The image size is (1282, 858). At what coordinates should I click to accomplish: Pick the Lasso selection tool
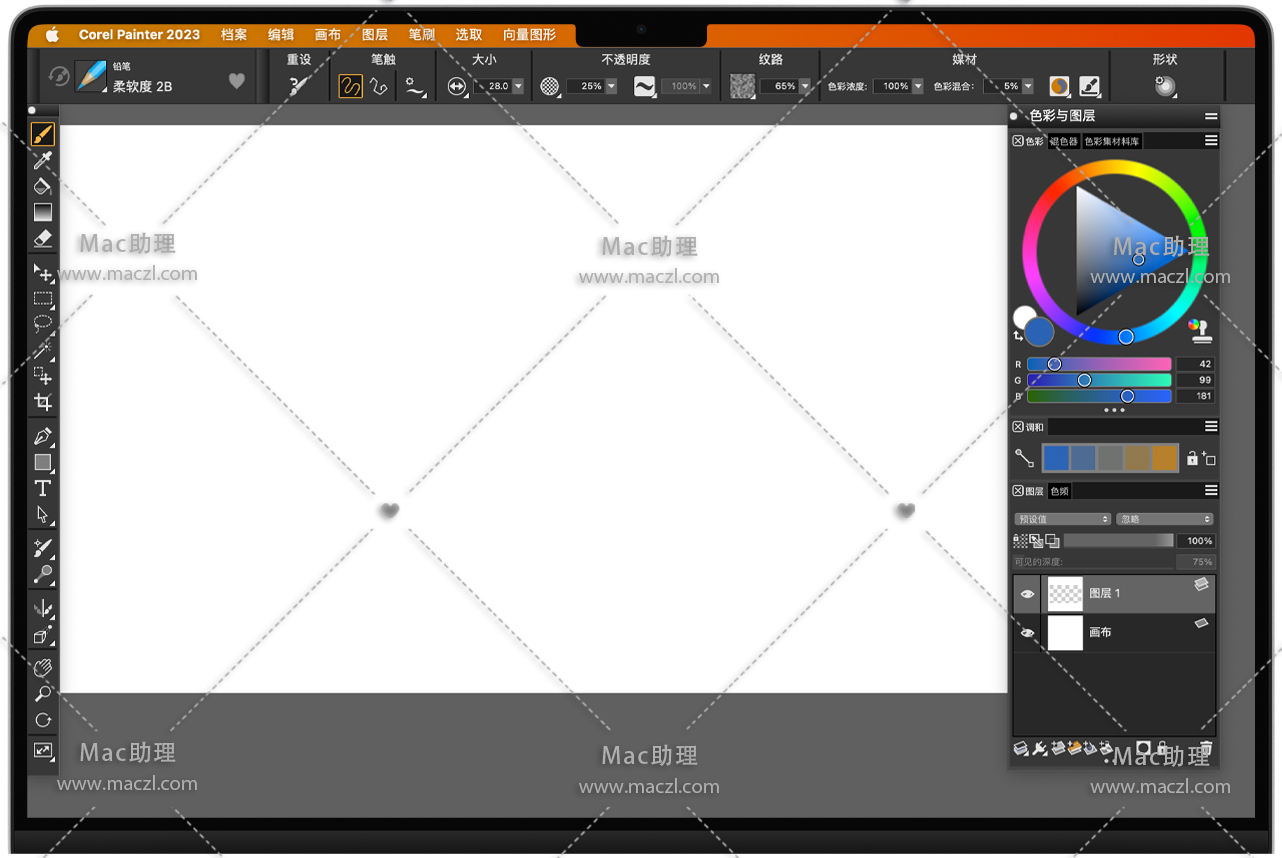pos(42,324)
